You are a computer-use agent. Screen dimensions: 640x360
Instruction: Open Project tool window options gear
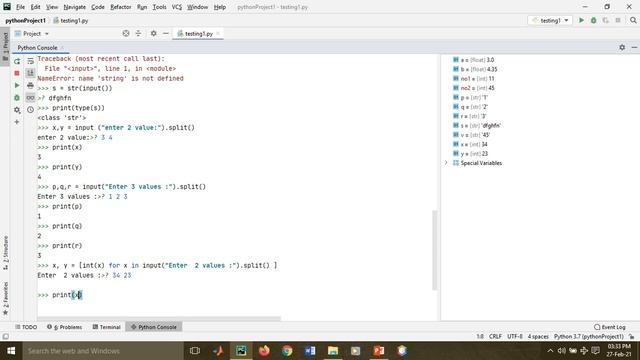point(153,33)
